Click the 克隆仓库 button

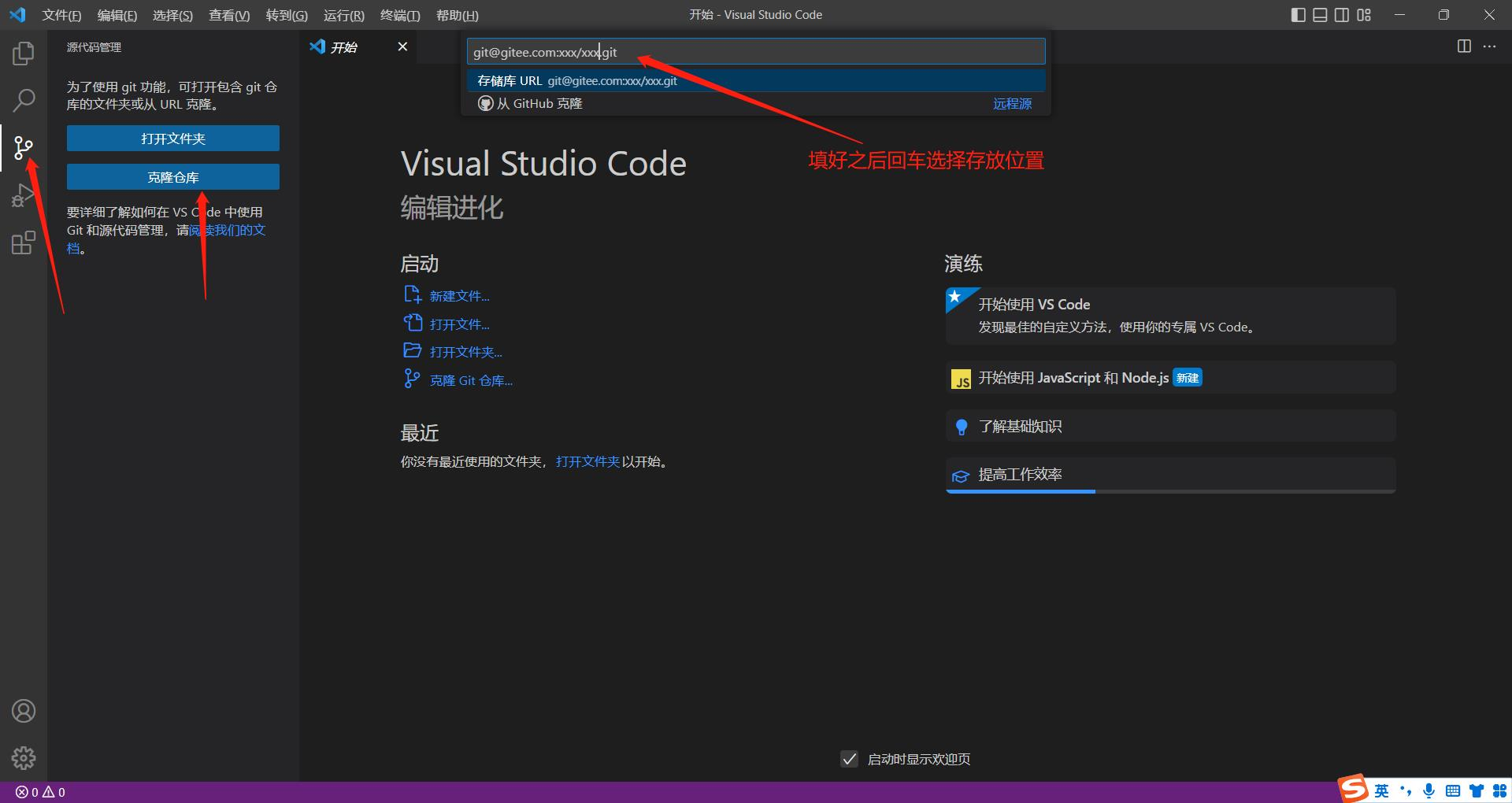coord(172,177)
